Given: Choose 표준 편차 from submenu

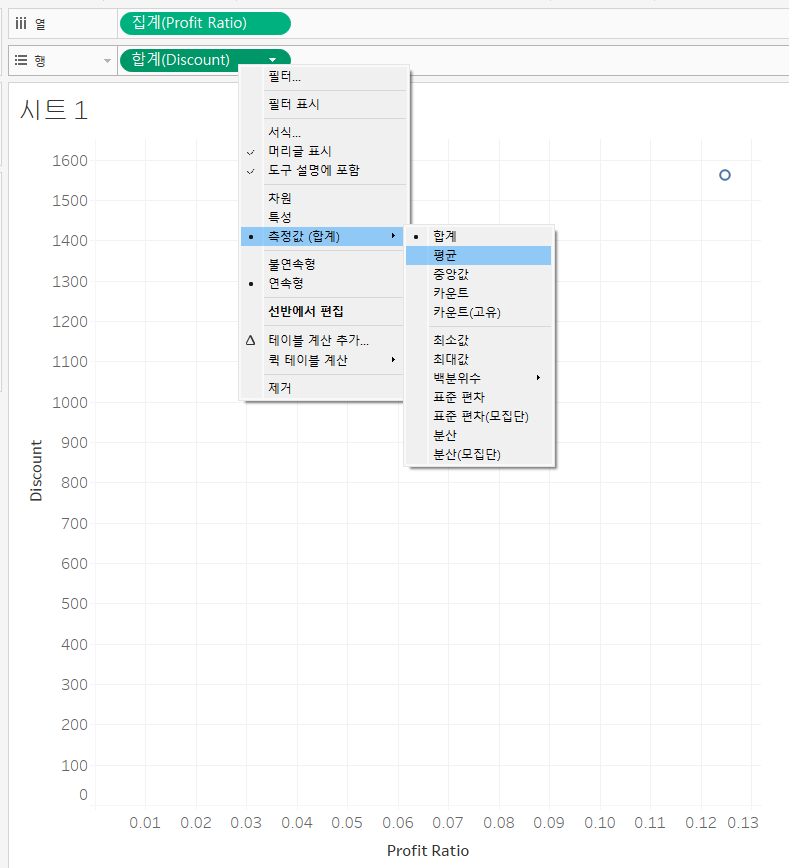Looking at the screenshot, I should tap(479, 397).
